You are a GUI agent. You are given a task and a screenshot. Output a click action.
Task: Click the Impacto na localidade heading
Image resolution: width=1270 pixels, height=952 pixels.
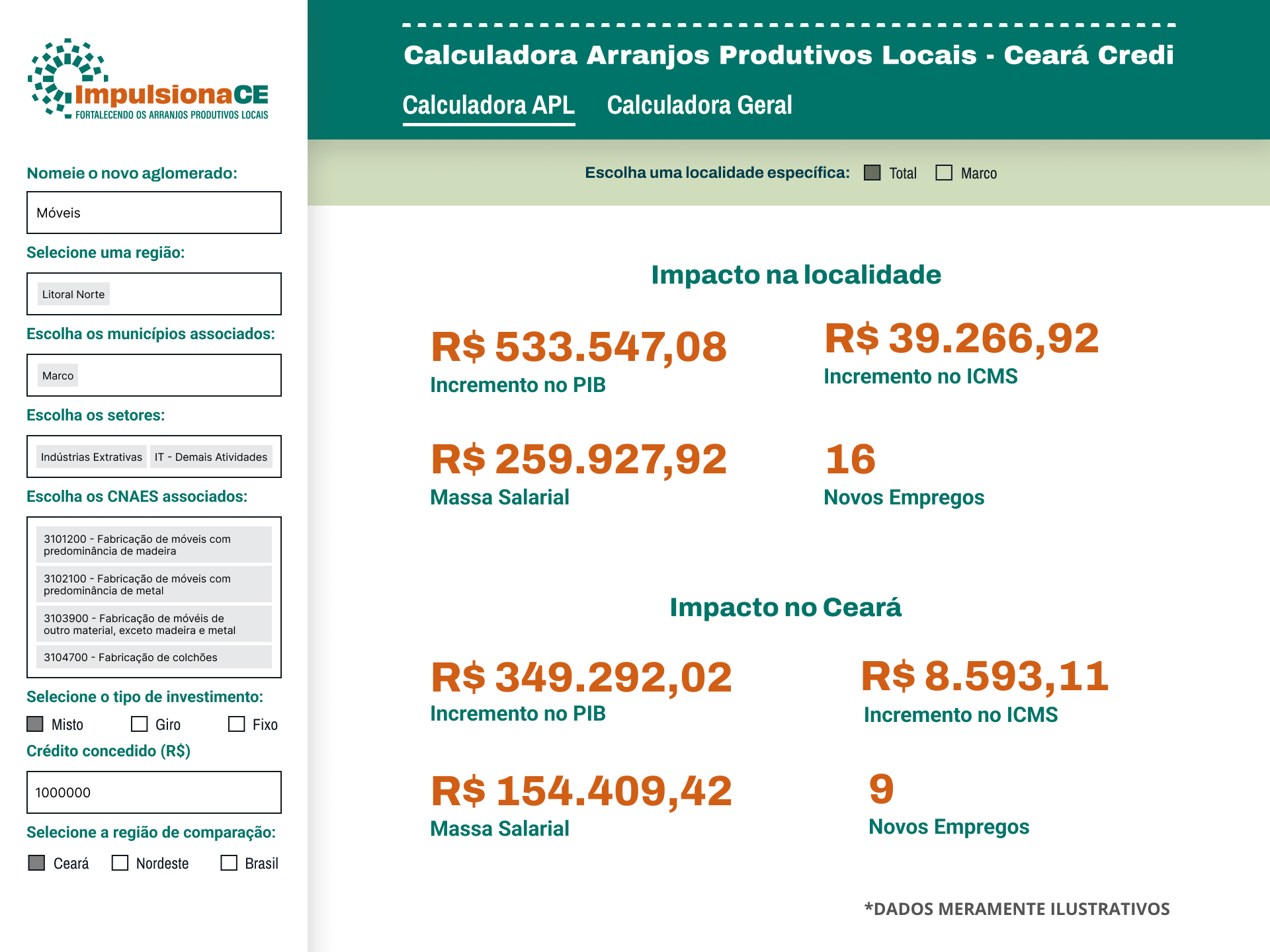796,275
